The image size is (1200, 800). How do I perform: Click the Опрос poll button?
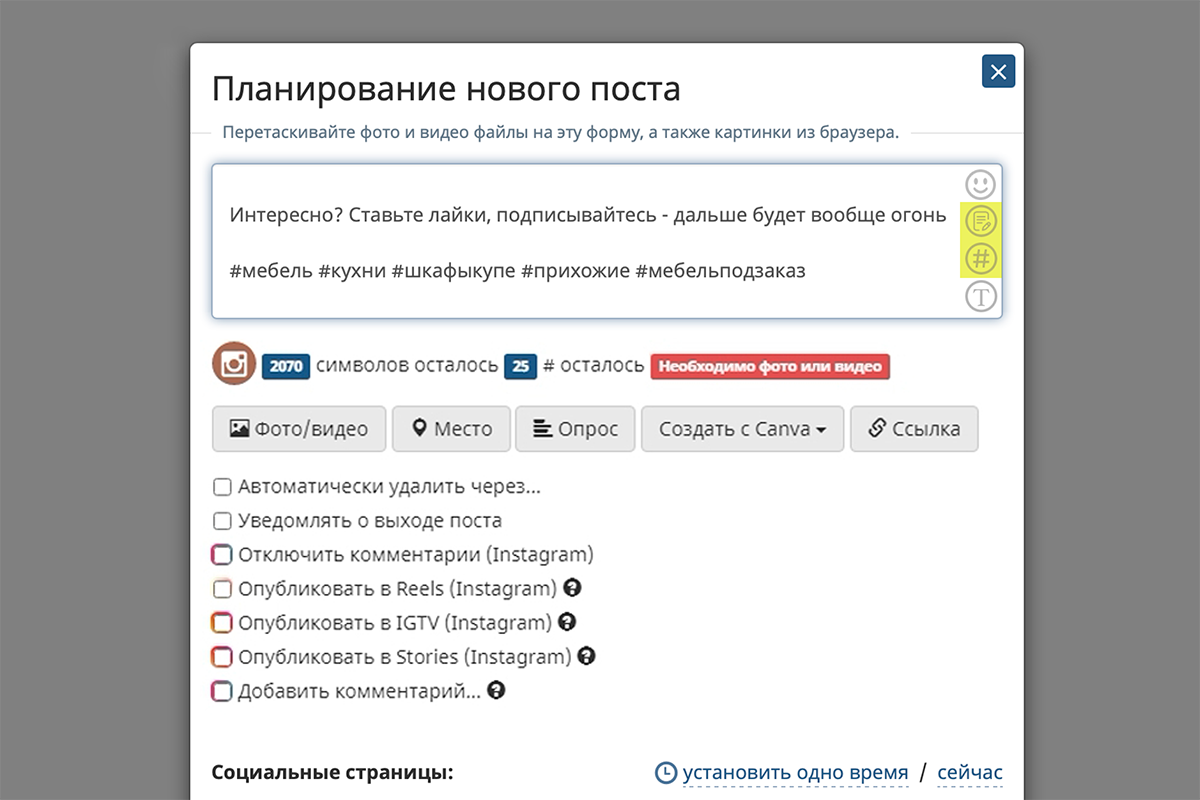tap(575, 429)
